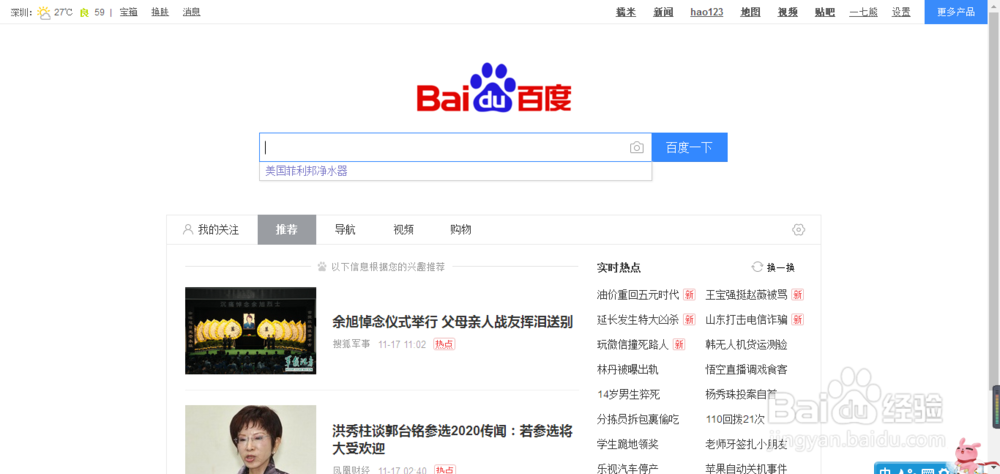1000x474 pixels.
Task: Open 宝箱 link at top left
Action: click(129, 12)
